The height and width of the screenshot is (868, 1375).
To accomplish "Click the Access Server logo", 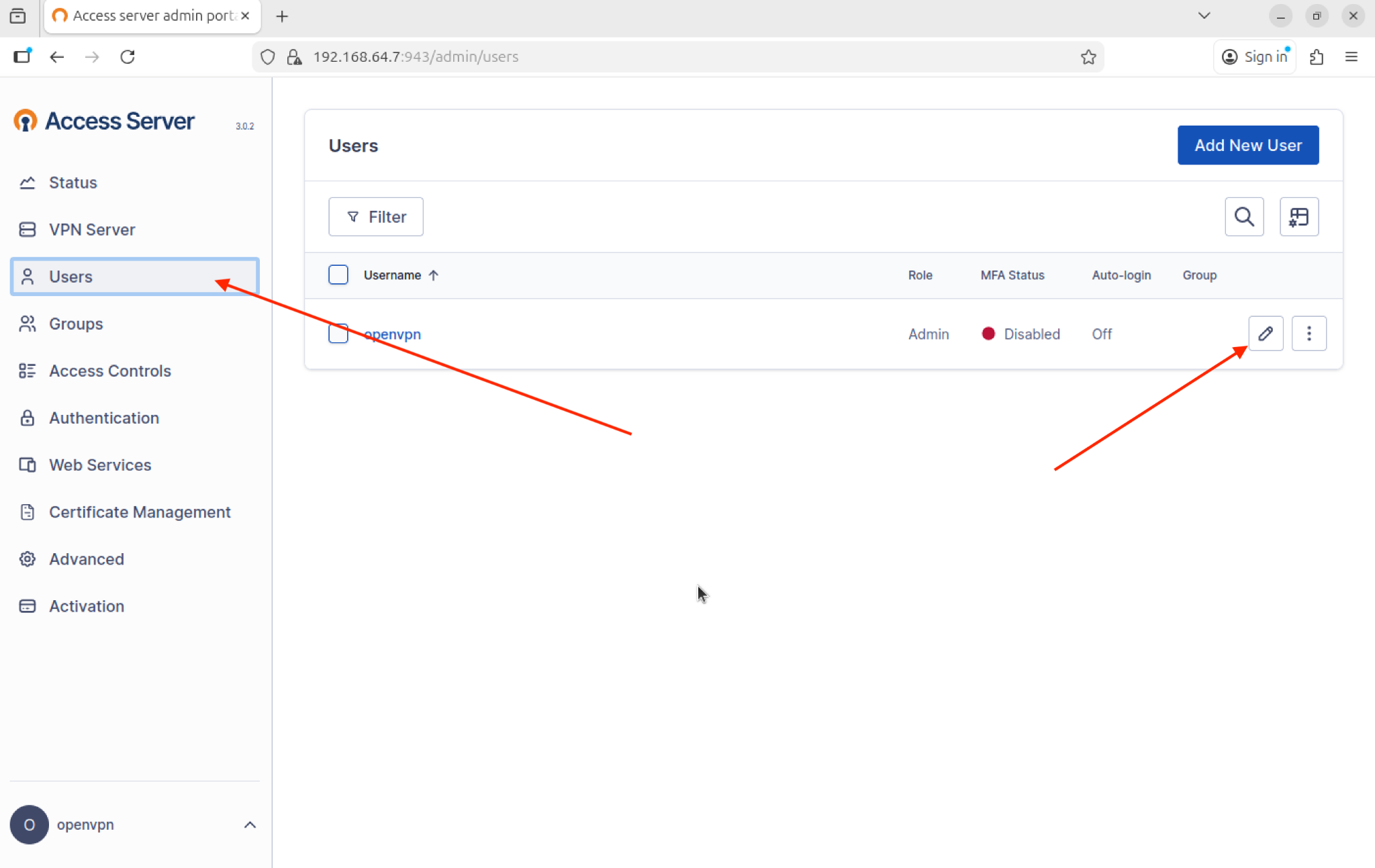I will click(104, 122).
